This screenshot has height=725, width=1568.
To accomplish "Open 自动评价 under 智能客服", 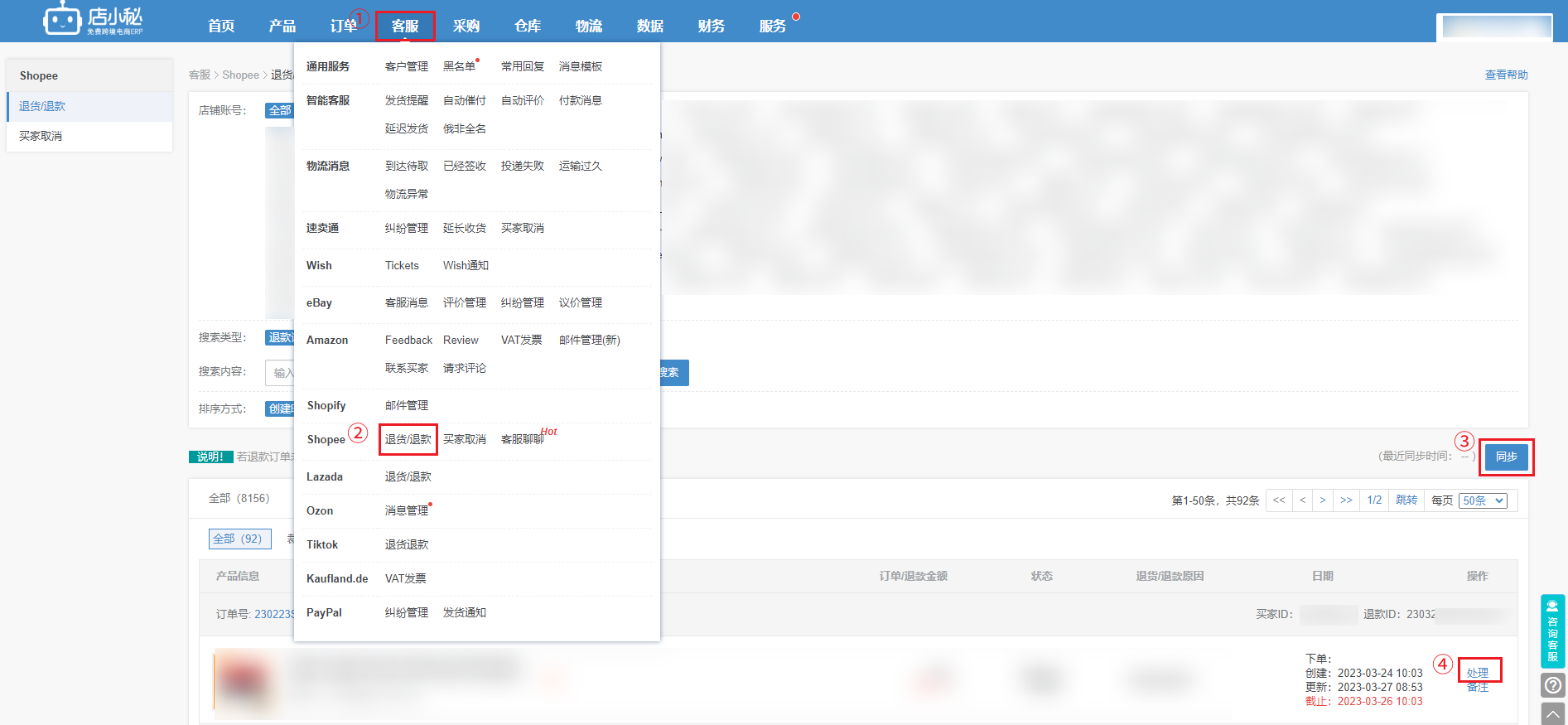I will pyautogui.click(x=523, y=100).
